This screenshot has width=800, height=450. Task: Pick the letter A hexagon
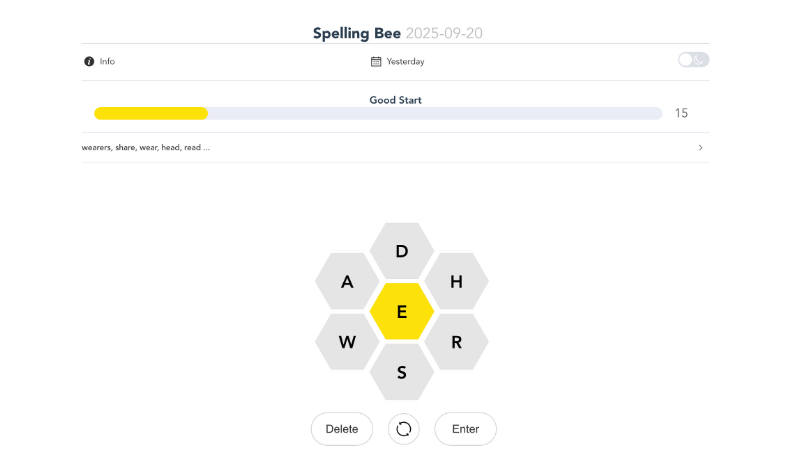point(347,282)
